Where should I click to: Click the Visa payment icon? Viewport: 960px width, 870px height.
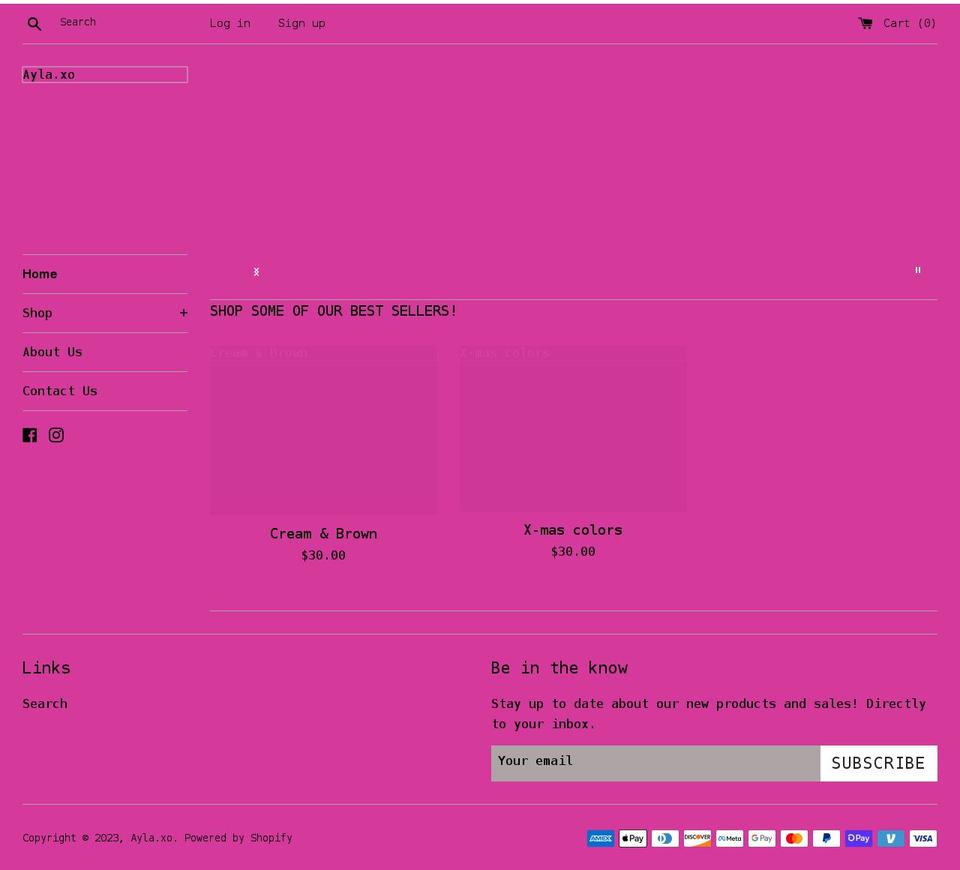(x=923, y=839)
